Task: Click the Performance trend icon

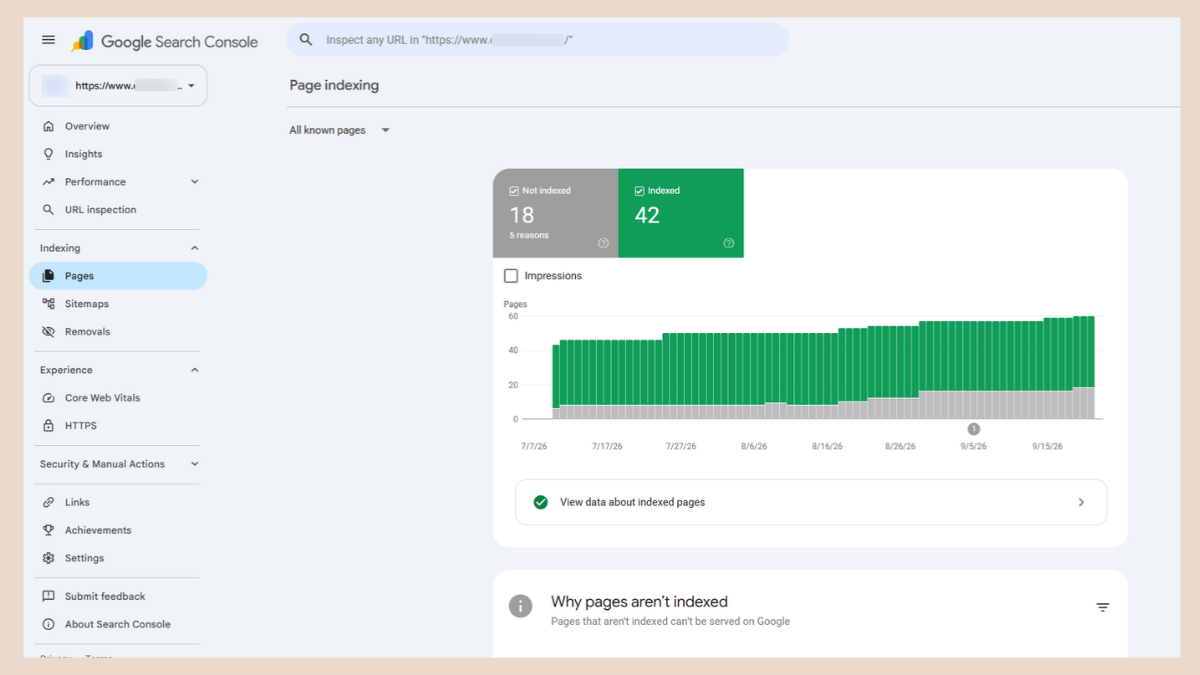Action: pos(48,182)
